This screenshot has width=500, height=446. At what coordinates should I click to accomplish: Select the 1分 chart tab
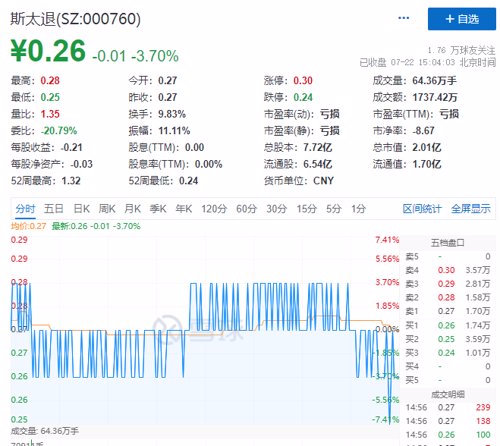tap(359, 209)
